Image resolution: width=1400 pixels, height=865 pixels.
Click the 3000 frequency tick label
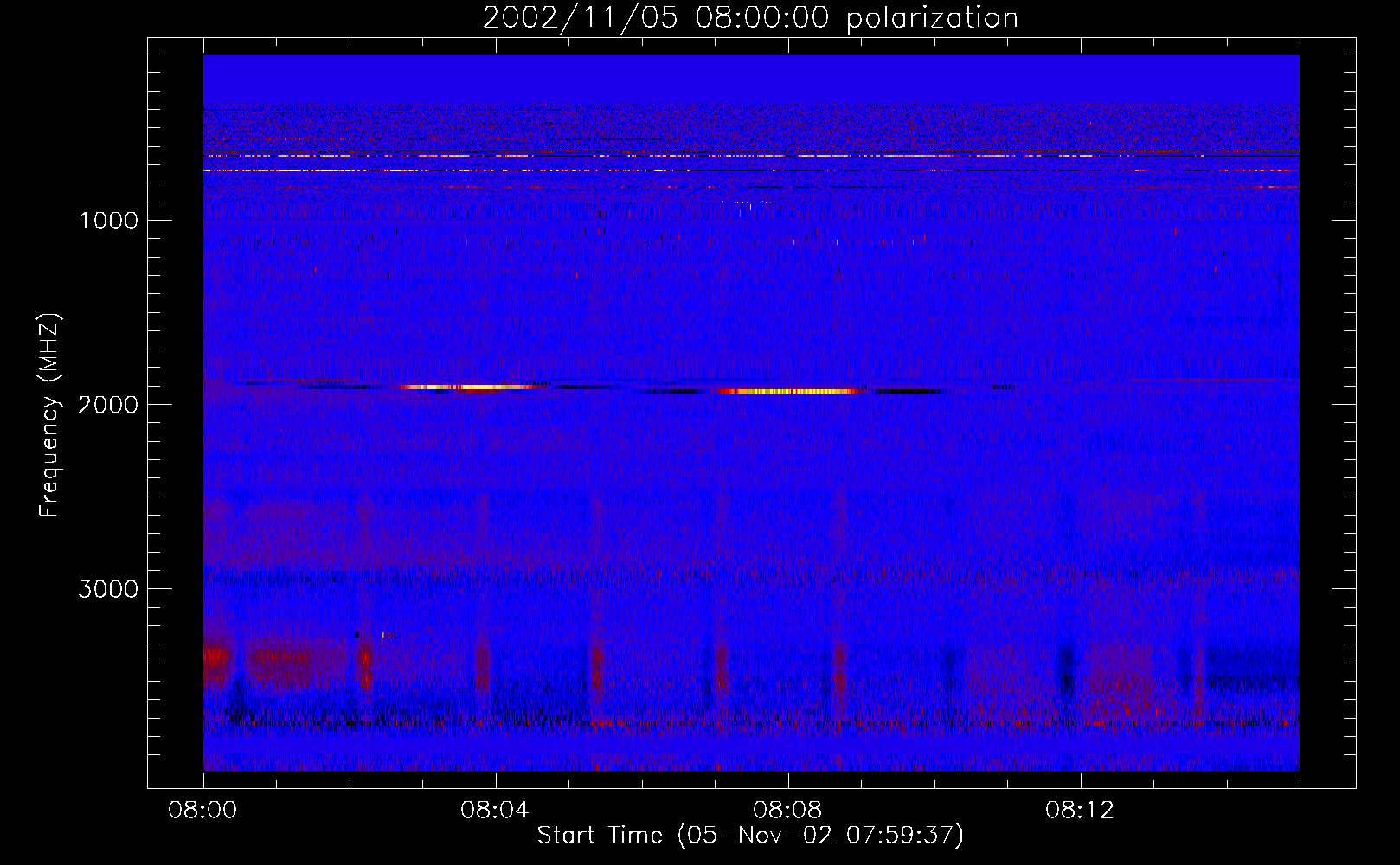[108, 589]
